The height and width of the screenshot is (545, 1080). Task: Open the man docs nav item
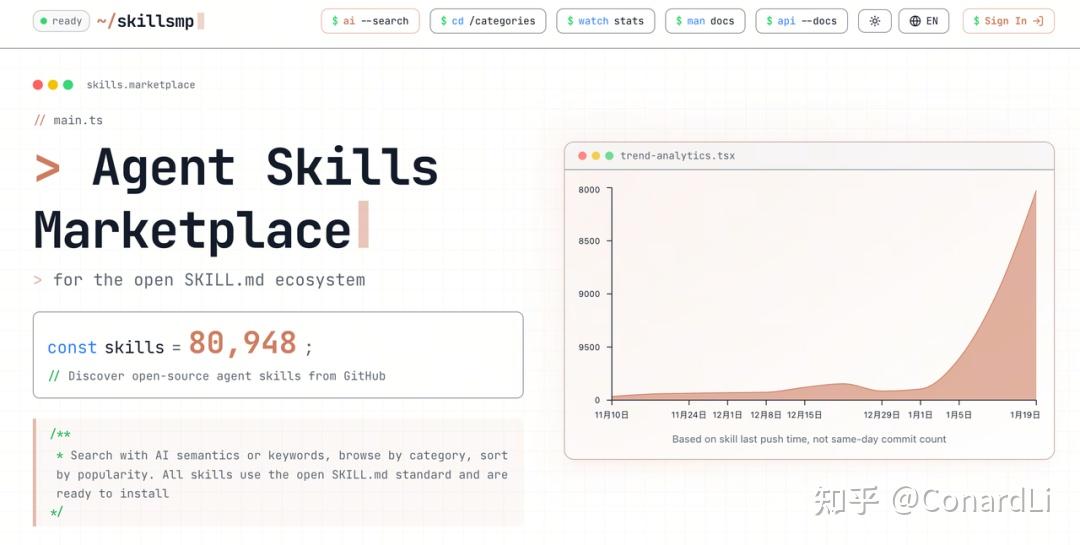point(705,21)
